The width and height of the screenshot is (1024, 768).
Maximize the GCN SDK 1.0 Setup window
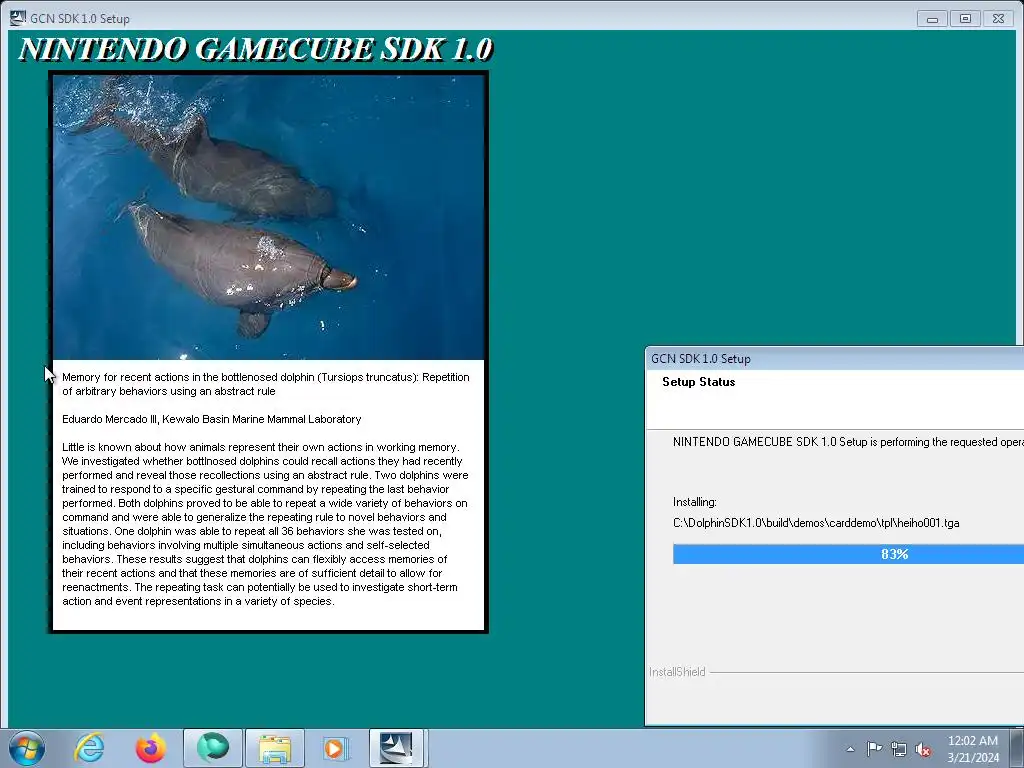pos(965,19)
